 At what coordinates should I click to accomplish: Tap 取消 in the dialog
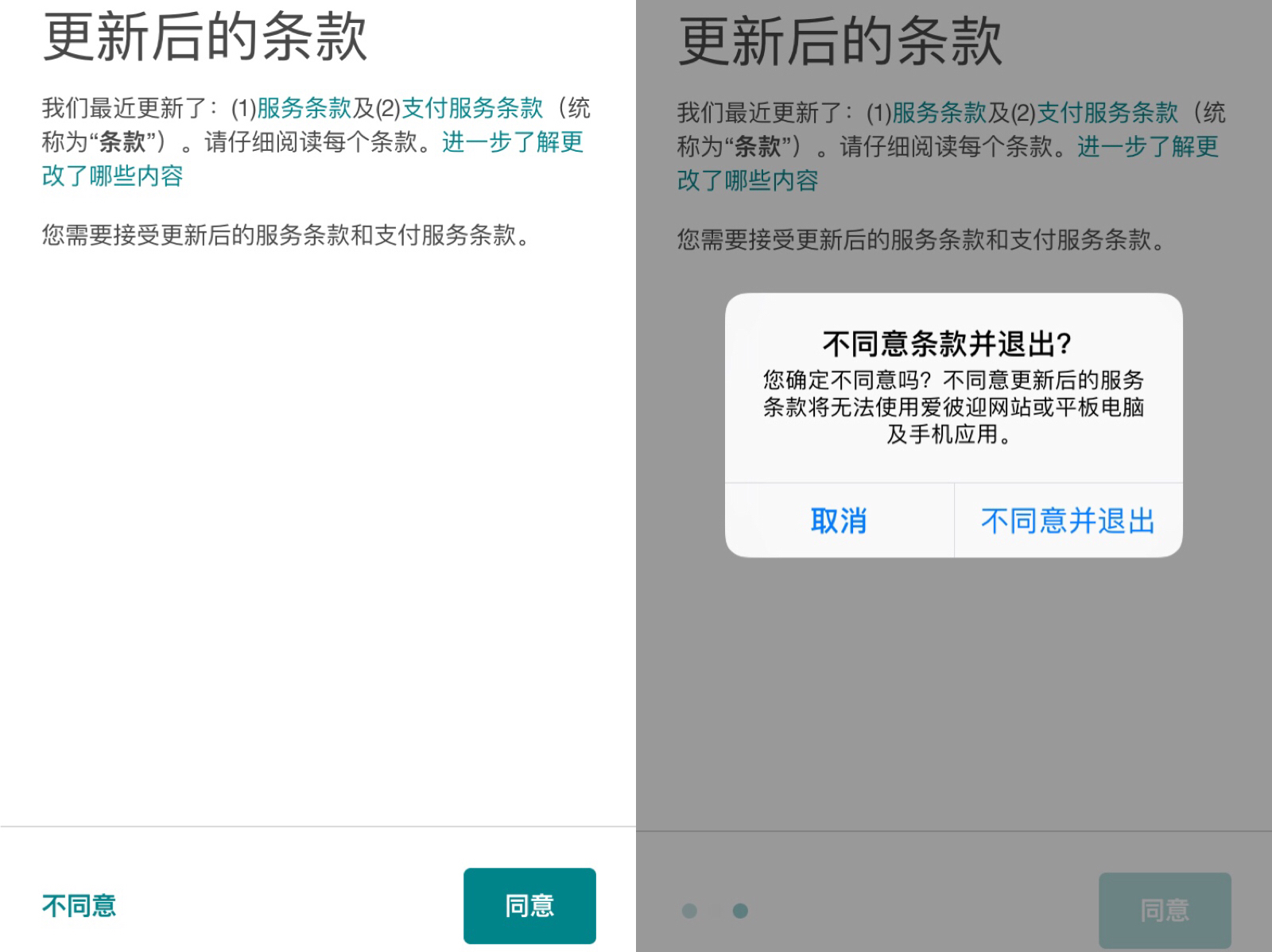(839, 521)
